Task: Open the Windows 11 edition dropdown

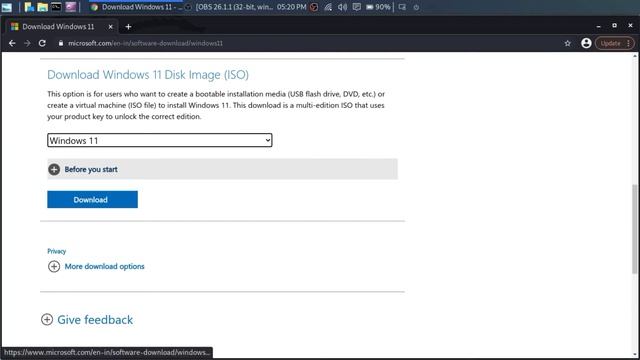Action: tap(160, 140)
